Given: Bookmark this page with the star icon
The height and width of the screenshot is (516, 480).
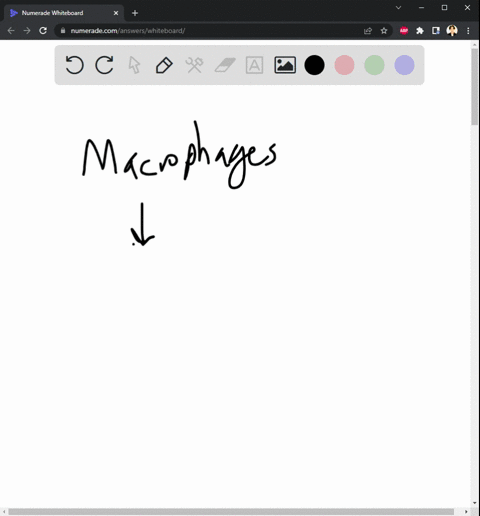Looking at the screenshot, I should (384, 31).
